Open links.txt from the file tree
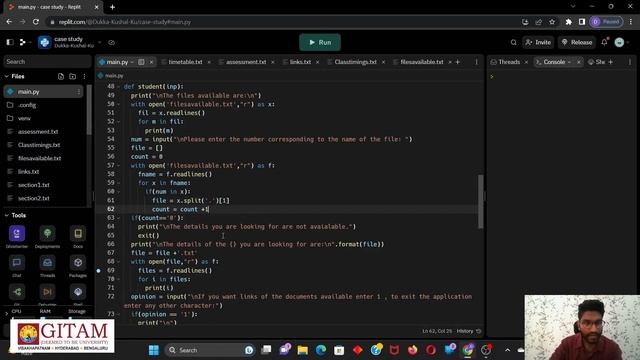Screen dimensions: 640x360 [x=28, y=171]
